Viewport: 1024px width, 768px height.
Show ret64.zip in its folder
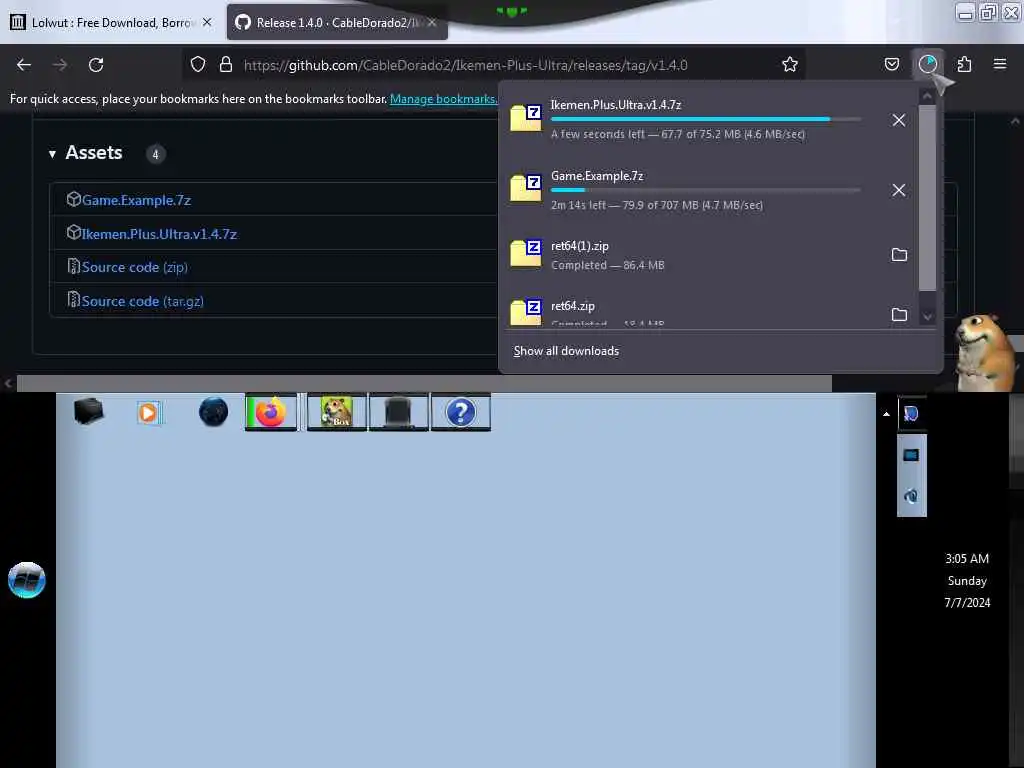pos(899,315)
